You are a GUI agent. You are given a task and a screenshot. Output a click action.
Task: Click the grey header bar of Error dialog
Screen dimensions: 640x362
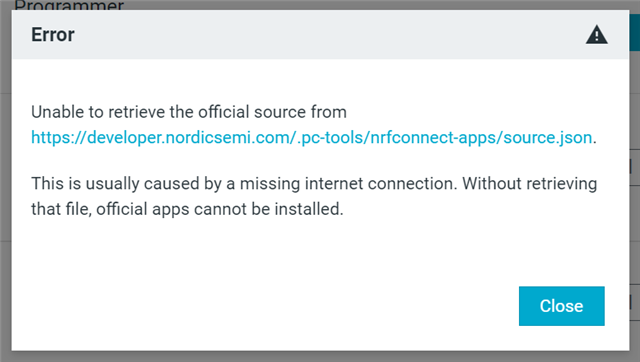point(320,35)
